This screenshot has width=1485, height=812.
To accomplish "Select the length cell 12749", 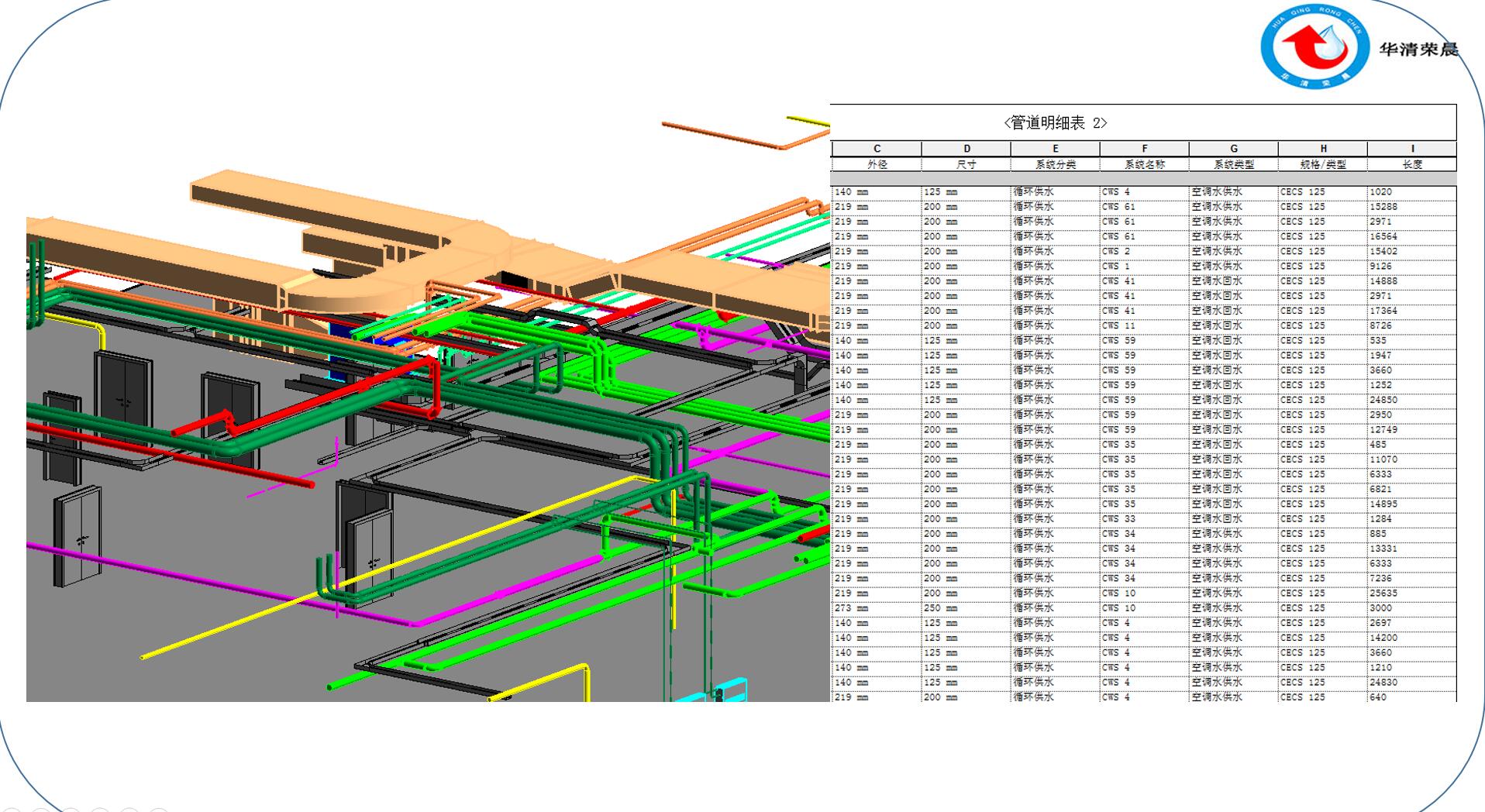I will [x=1412, y=430].
